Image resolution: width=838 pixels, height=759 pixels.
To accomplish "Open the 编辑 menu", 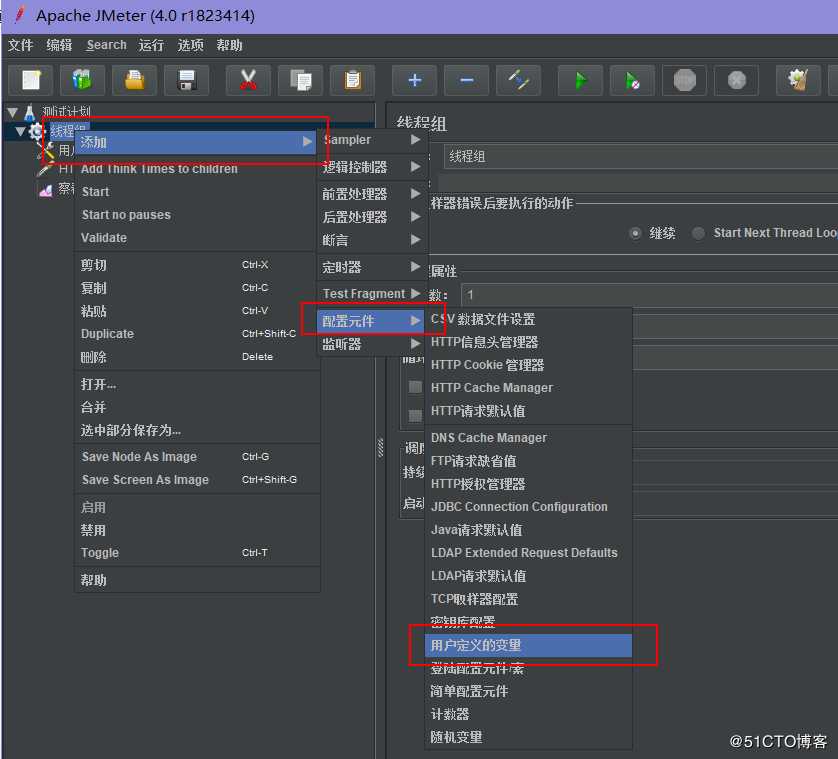I will [59, 45].
